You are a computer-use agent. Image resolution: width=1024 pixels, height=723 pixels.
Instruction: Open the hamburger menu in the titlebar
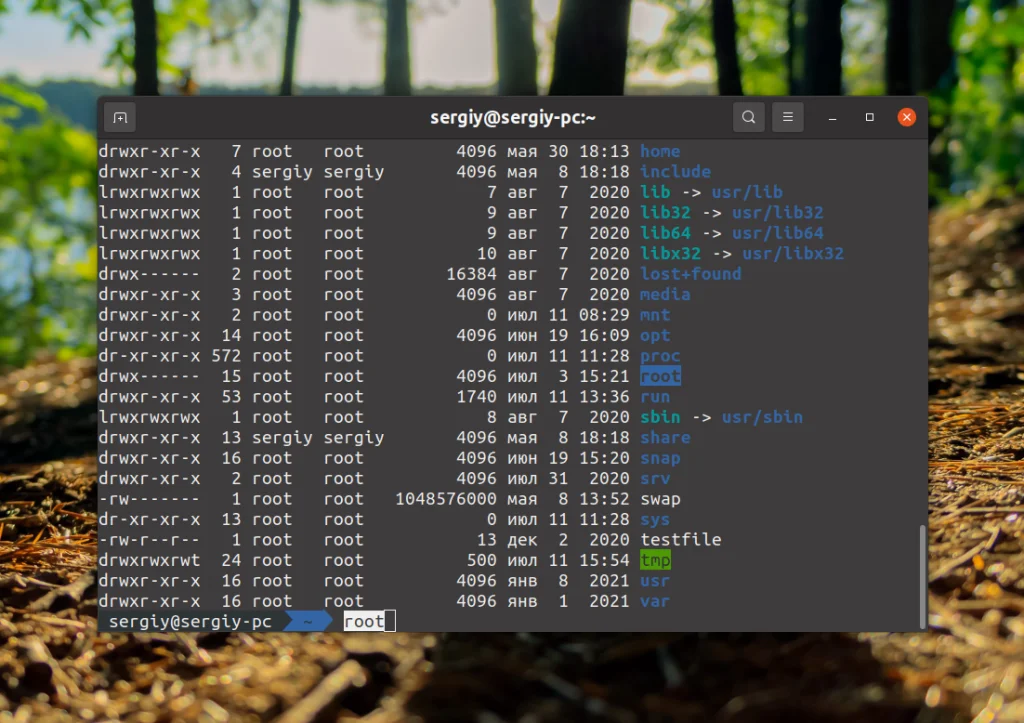(787, 117)
